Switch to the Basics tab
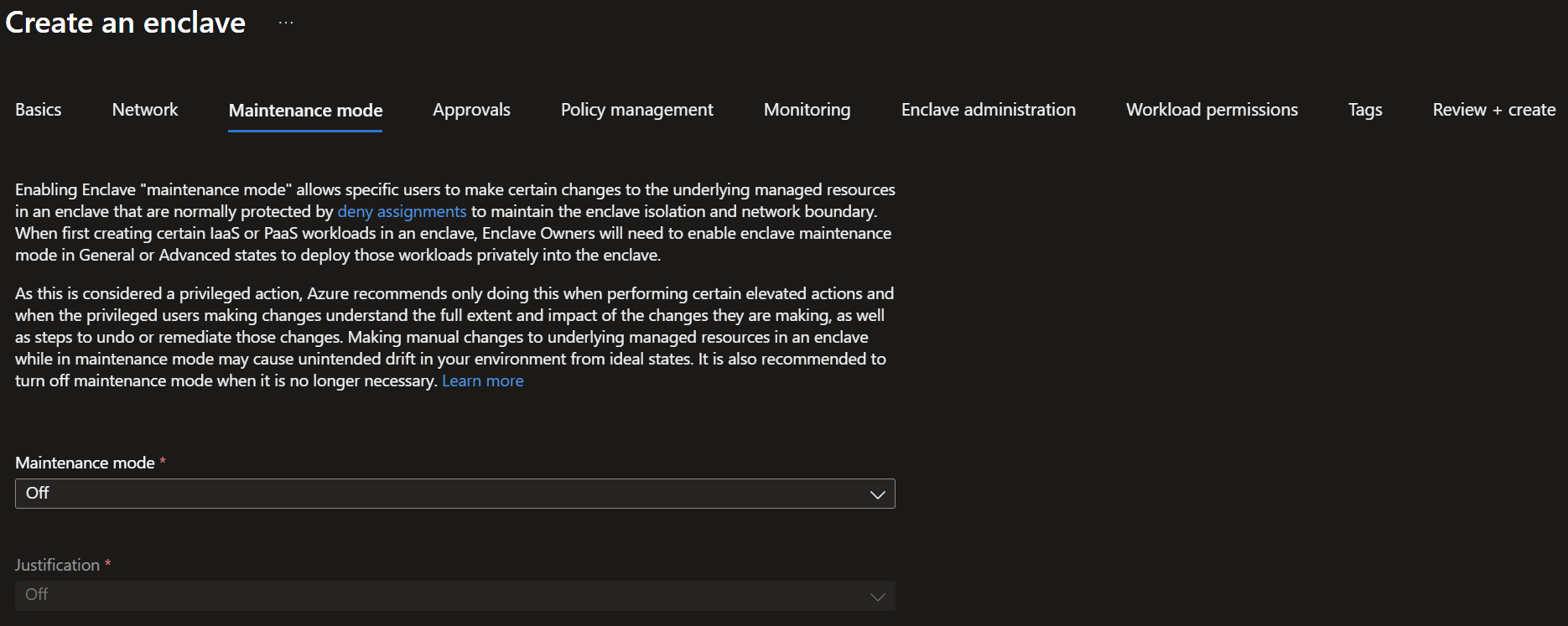1568x626 pixels. [x=39, y=110]
